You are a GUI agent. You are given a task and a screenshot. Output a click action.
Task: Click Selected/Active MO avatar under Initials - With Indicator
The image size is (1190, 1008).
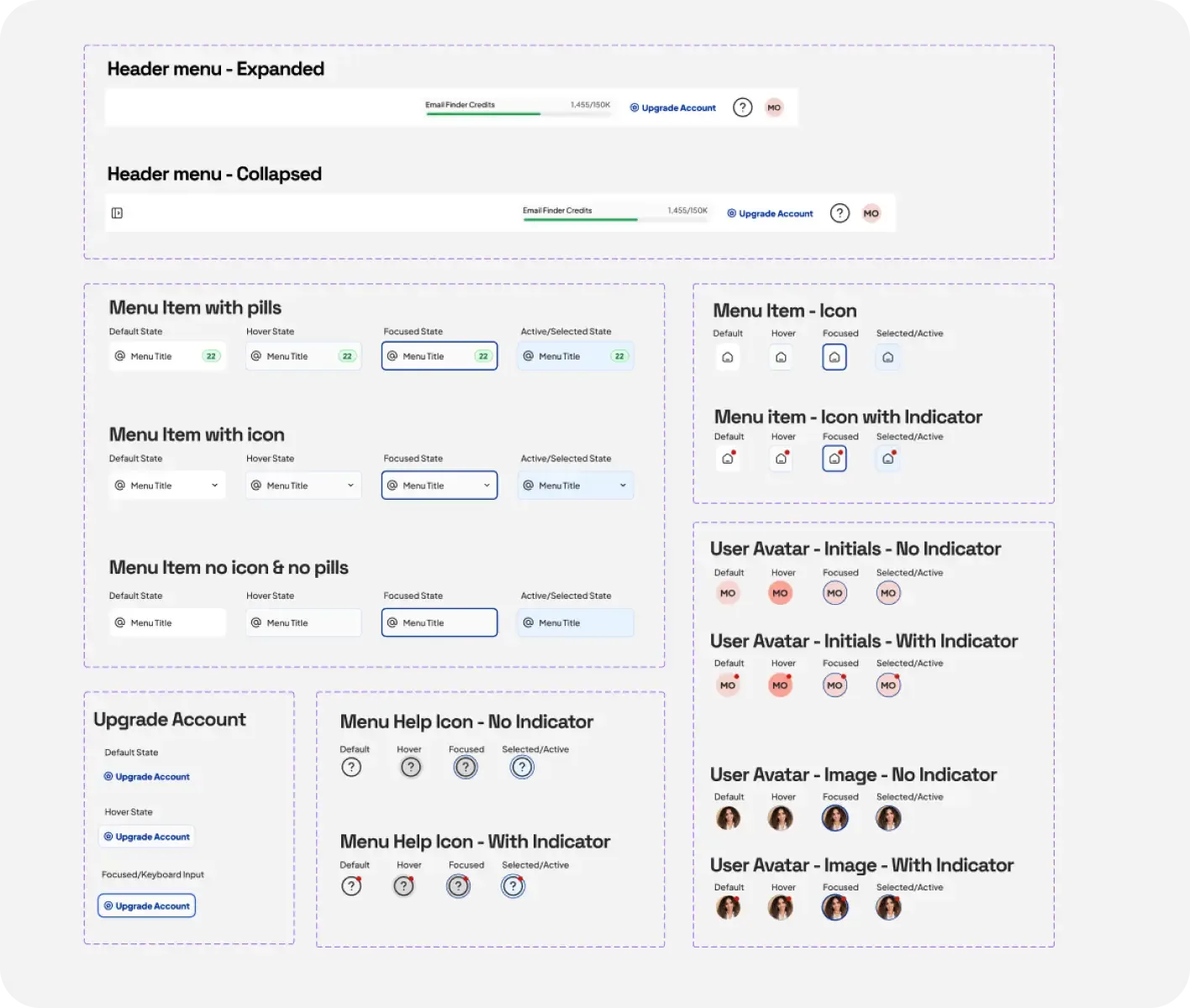[x=888, y=685]
